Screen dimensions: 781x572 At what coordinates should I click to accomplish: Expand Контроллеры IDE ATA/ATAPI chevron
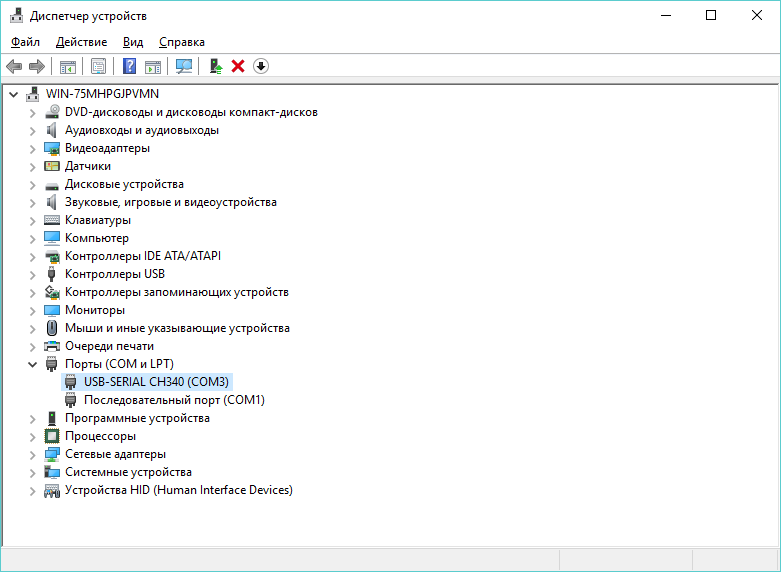tap(32, 257)
